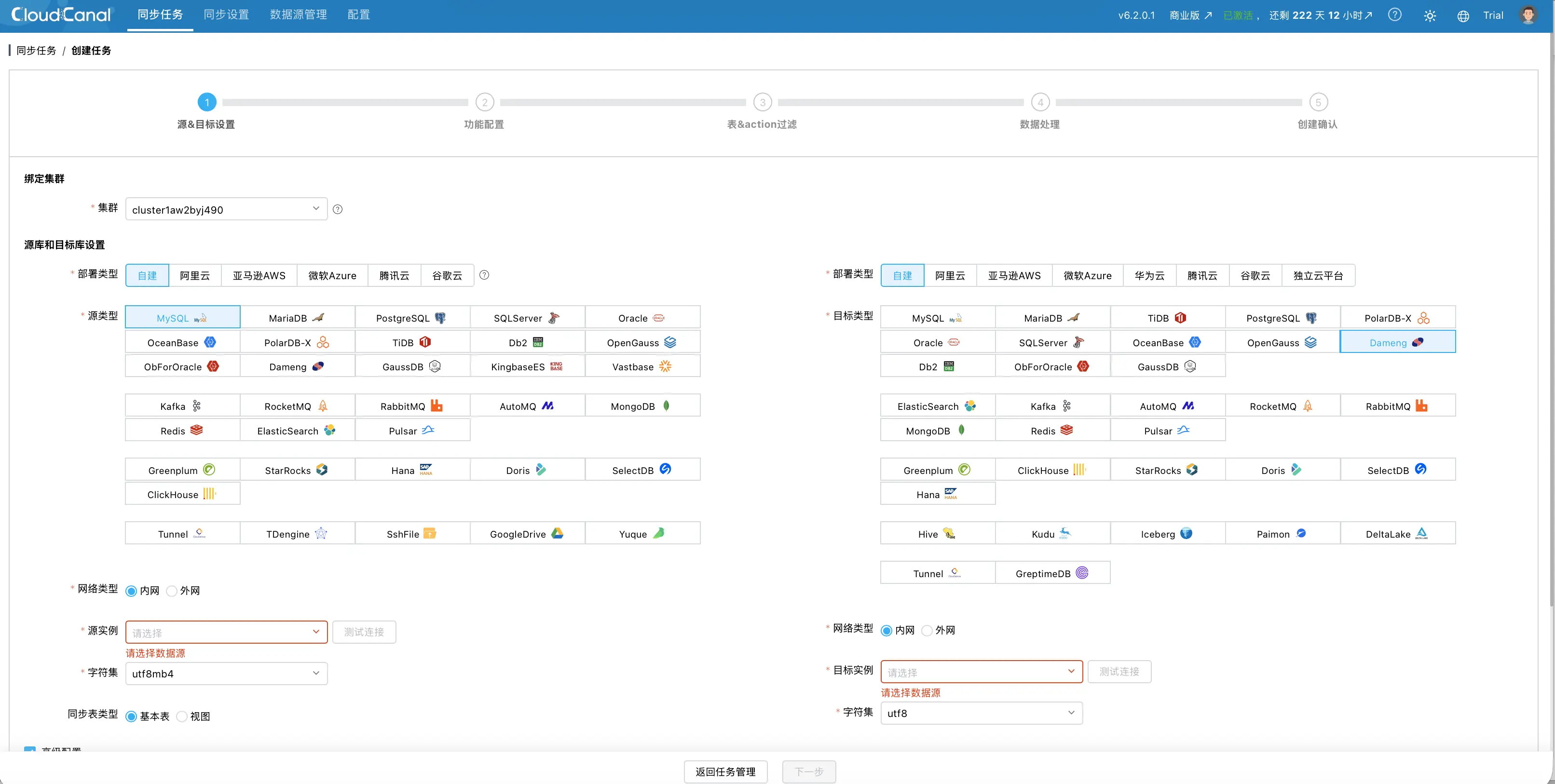Select Yuque as source type
Image resolution: width=1555 pixels, height=784 pixels.
[x=642, y=534]
